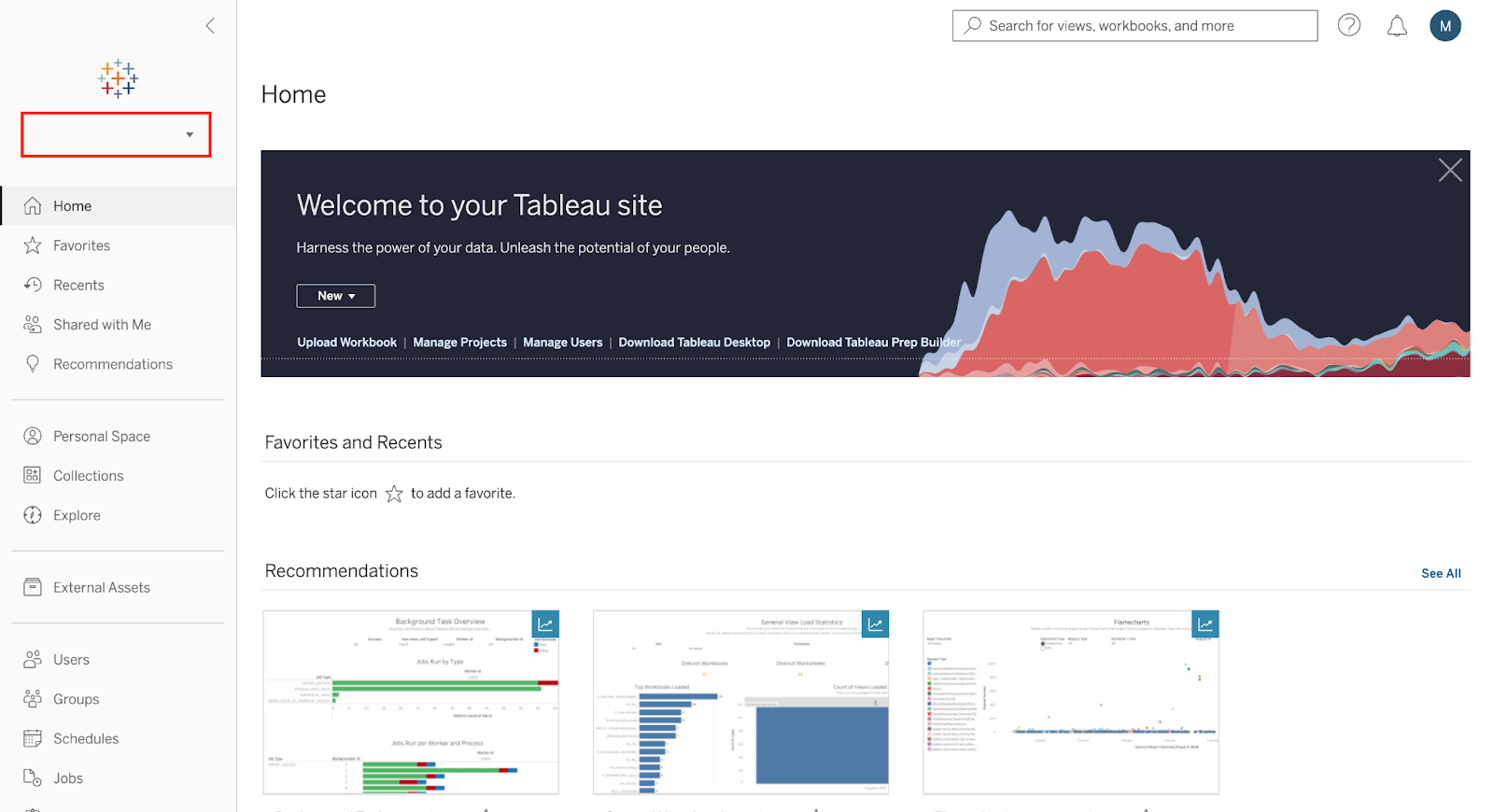This screenshot has width=1494, height=812.
Task: Click Download Tableau Prep Builder link
Action: pos(874,343)
